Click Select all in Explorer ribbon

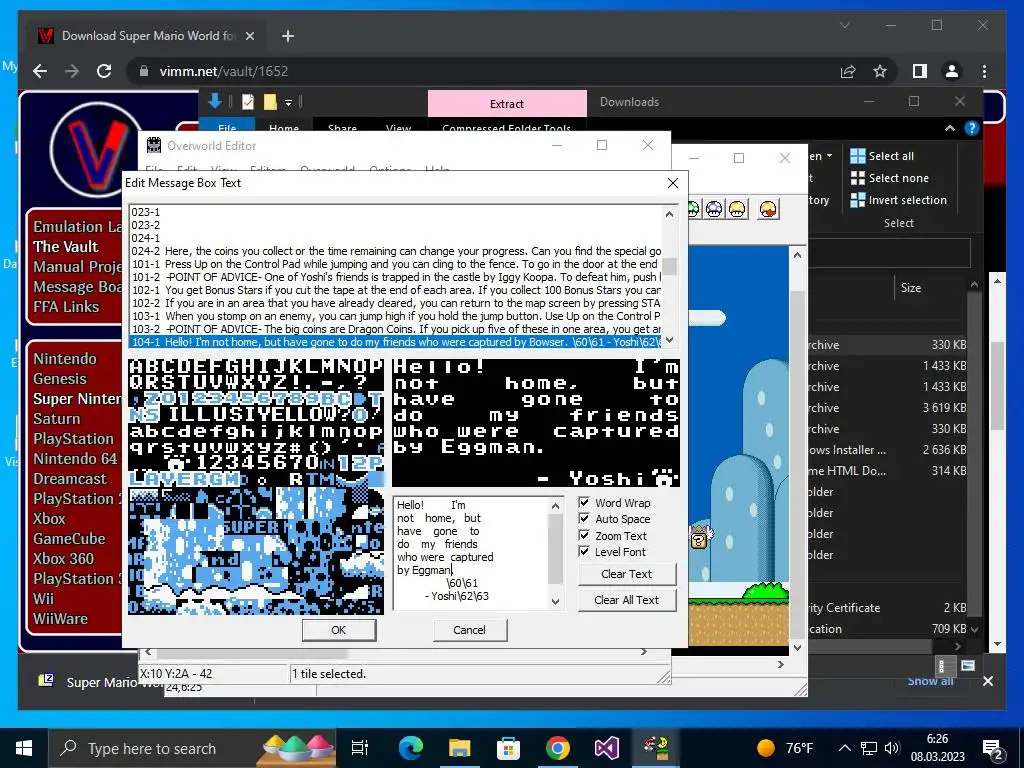[x=882, y=155]
